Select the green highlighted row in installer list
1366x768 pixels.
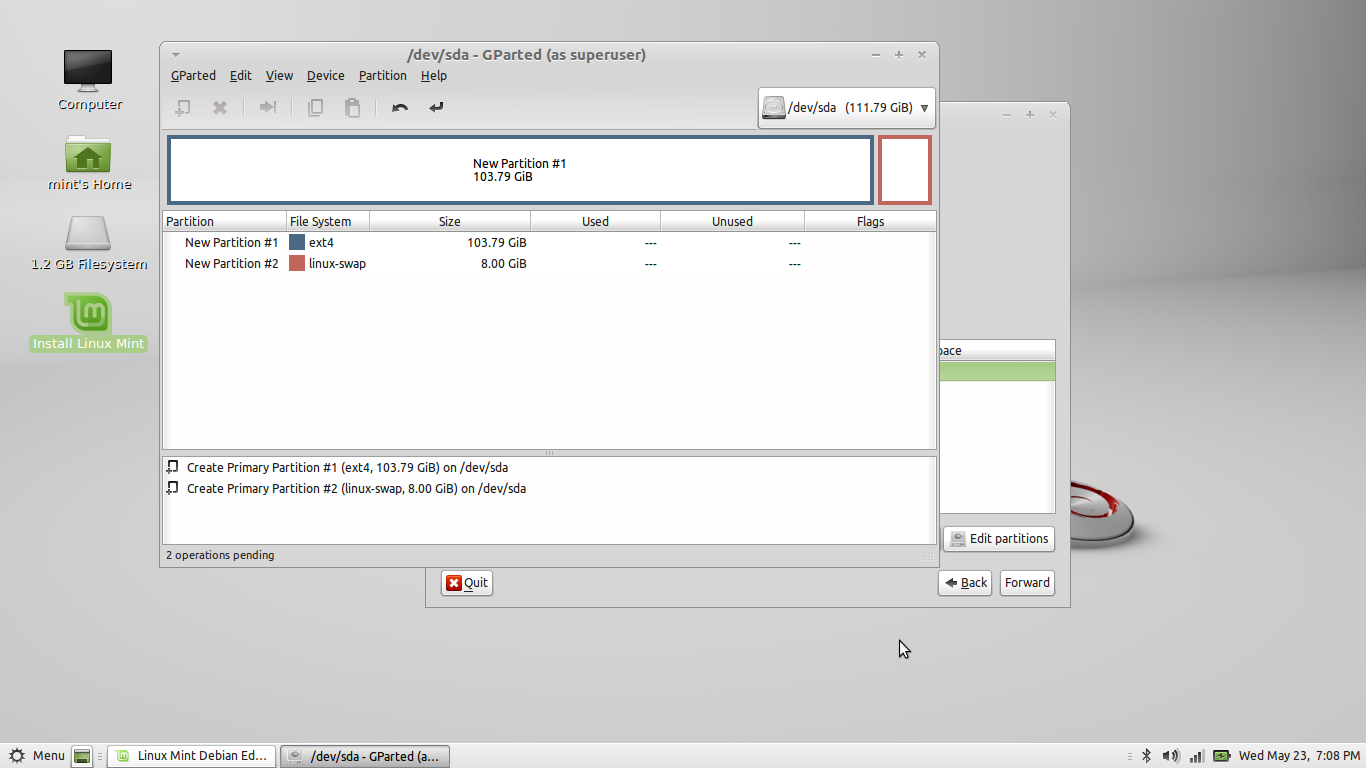pos(997,371)
